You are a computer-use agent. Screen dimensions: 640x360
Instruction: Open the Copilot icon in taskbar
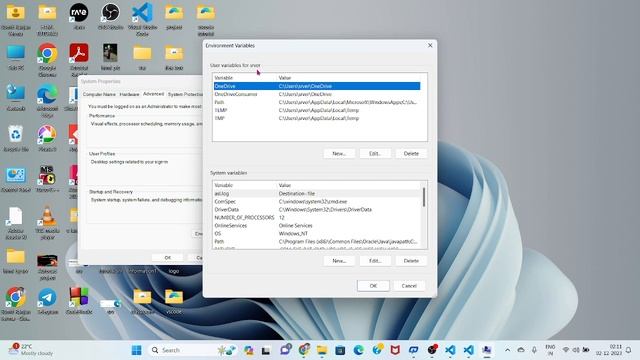click(x=249, y=350)
